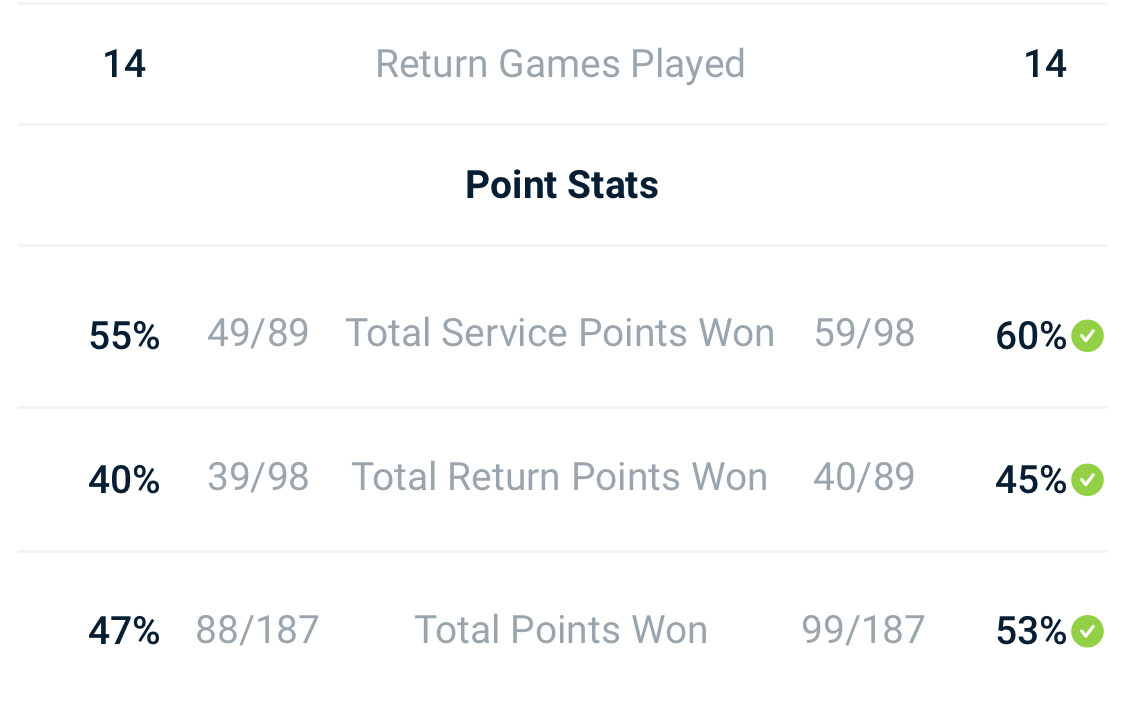Tap the Total Points Won label
This screenshot has height=704, width=1125.
tap(561, 630)
